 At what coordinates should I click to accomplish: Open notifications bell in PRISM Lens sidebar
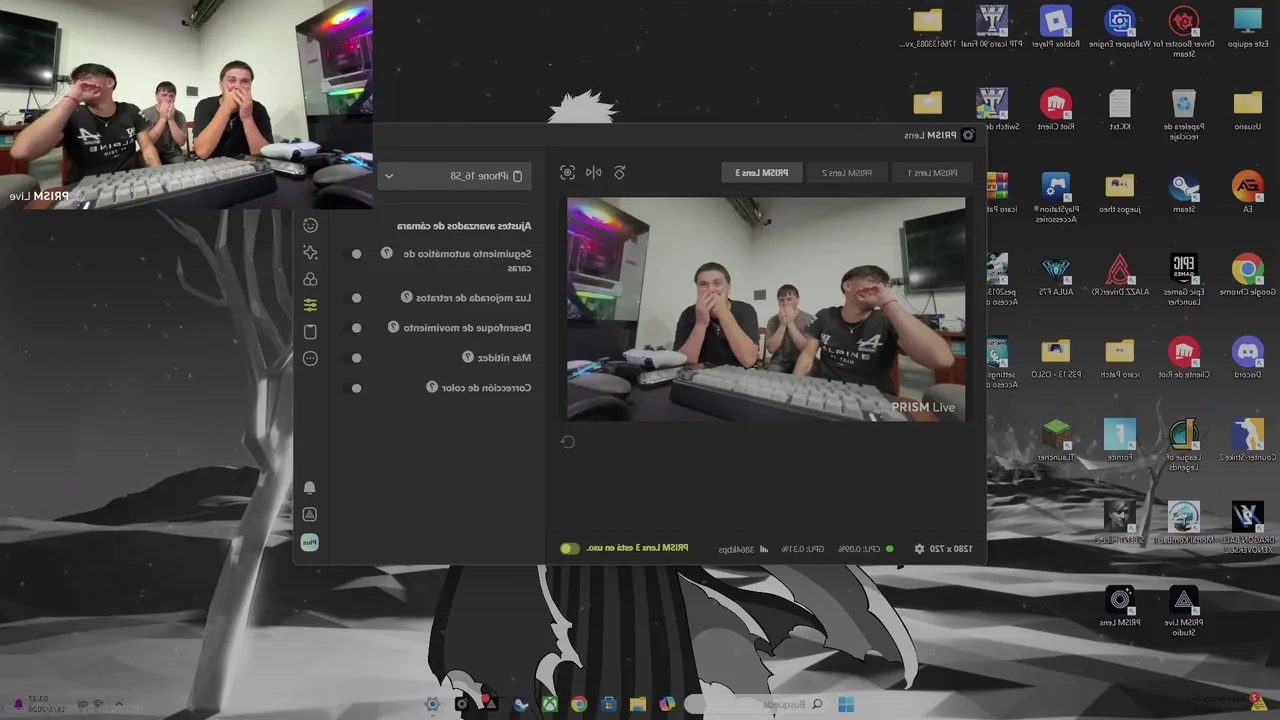309,487
